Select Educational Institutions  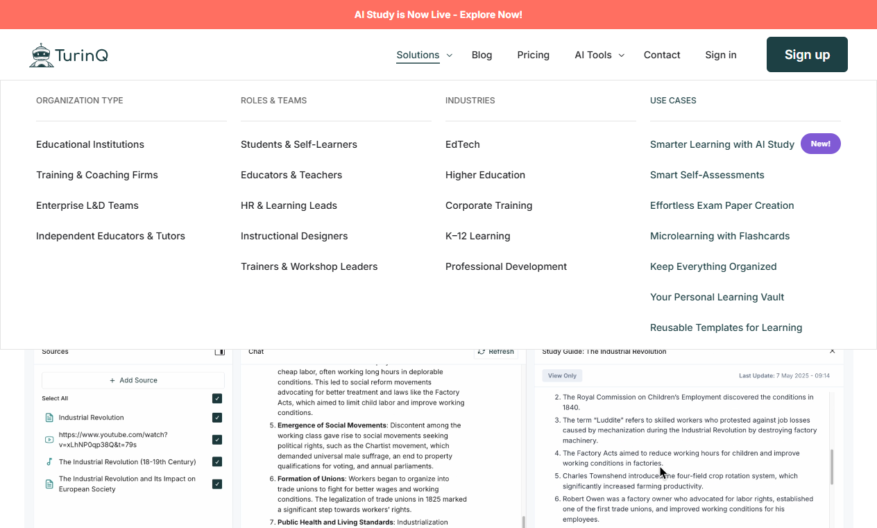click(x=90, y=144)
